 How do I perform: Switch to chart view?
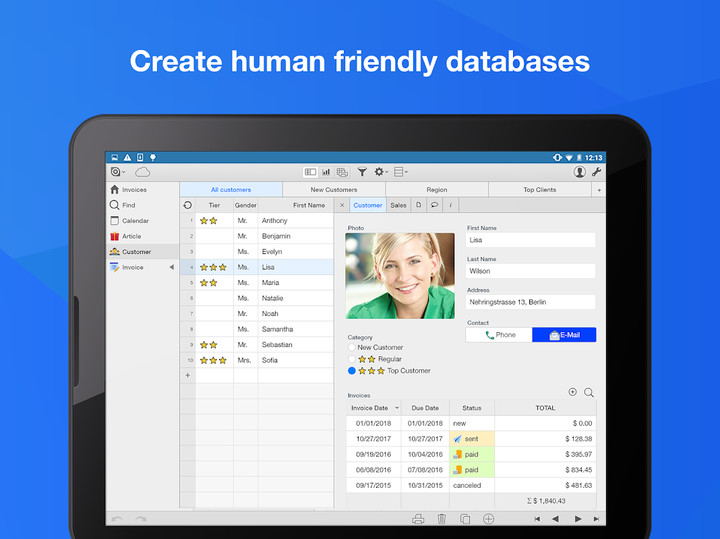click(326, 172)
